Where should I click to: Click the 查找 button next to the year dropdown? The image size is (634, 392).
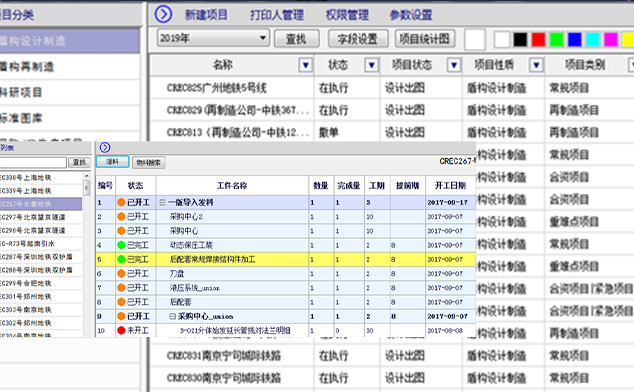click(x=296, y=39)
